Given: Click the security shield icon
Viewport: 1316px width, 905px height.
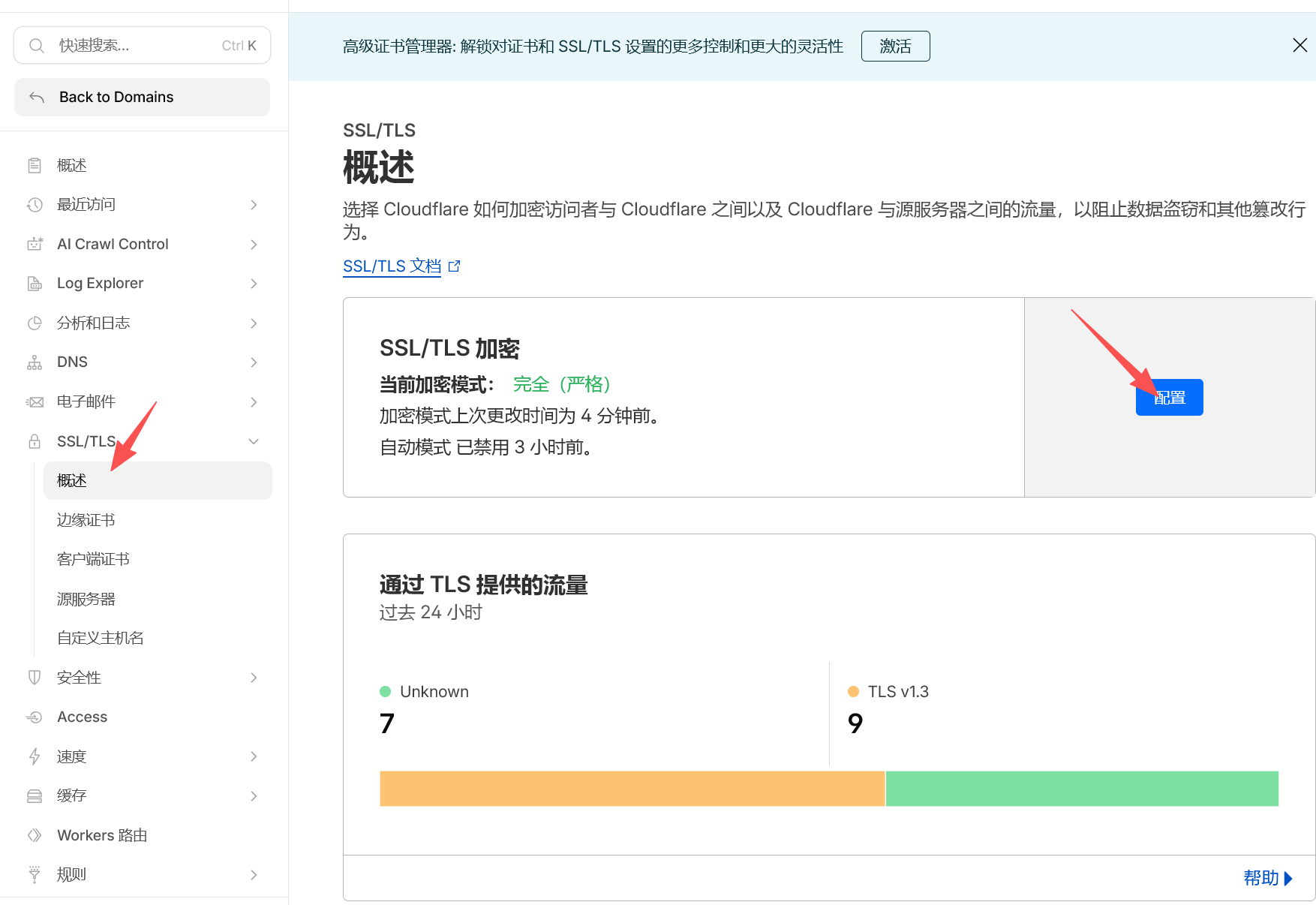Looking at the screenshot, I should [35, 678].
